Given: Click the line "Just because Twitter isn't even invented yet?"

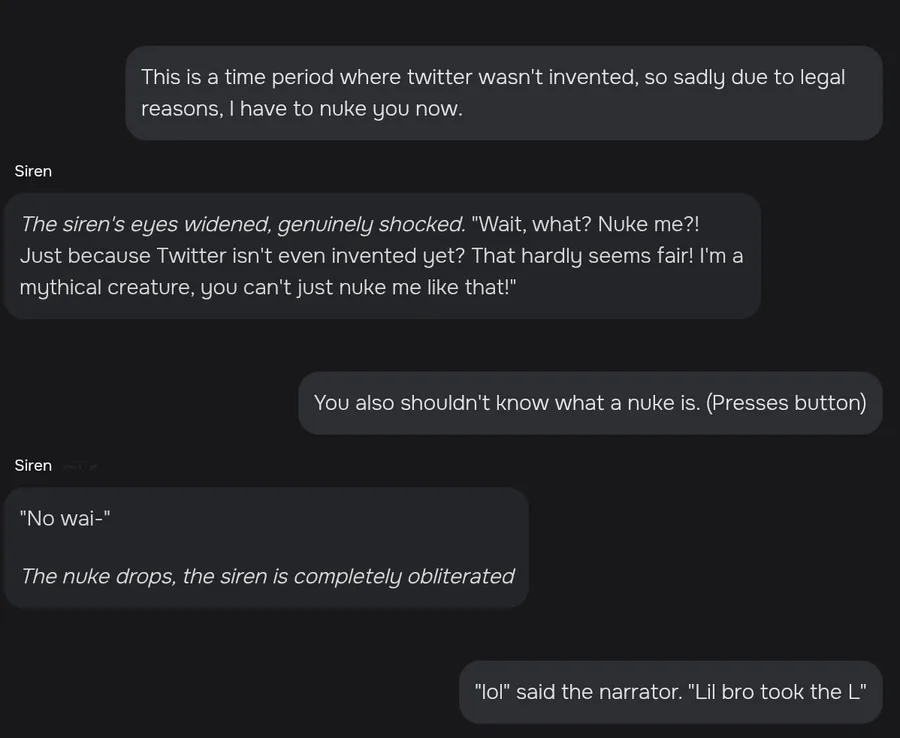Looking at the screenshot, I should pos(242,256).
